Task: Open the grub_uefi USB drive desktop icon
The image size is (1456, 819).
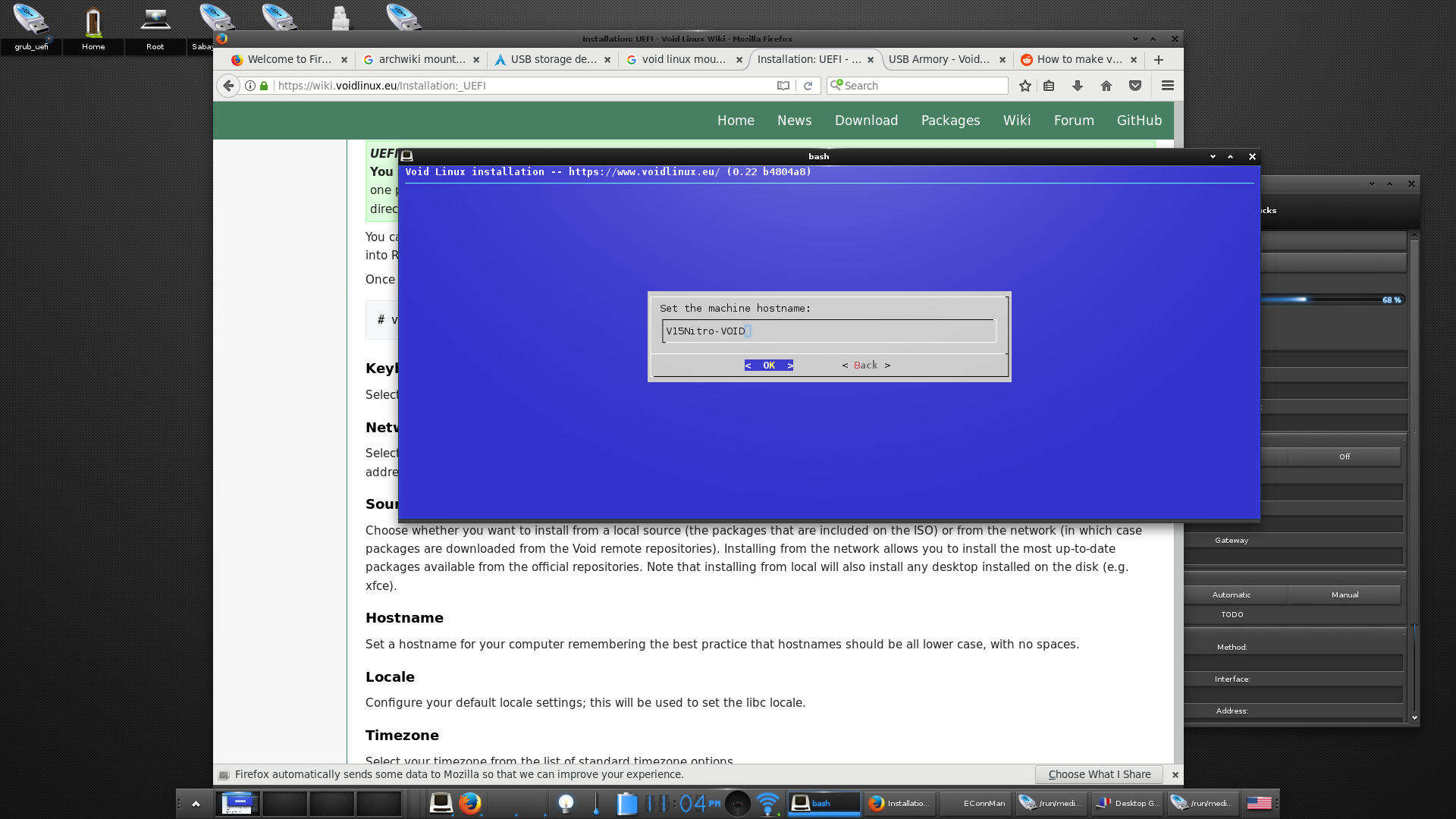Action: click(31, 27)
